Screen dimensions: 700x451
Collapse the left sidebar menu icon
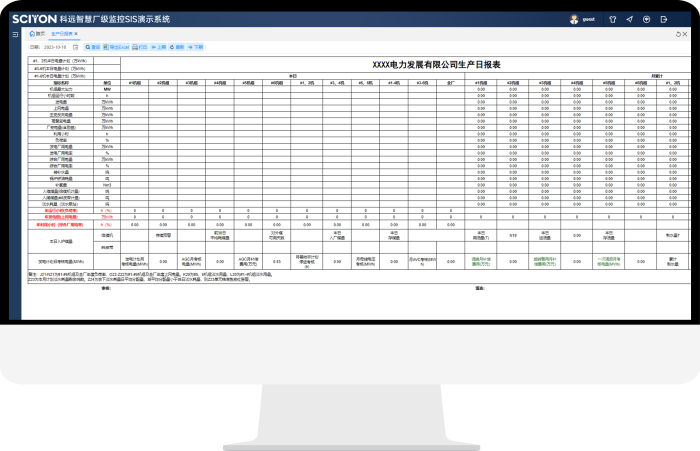tap(15, 34)
